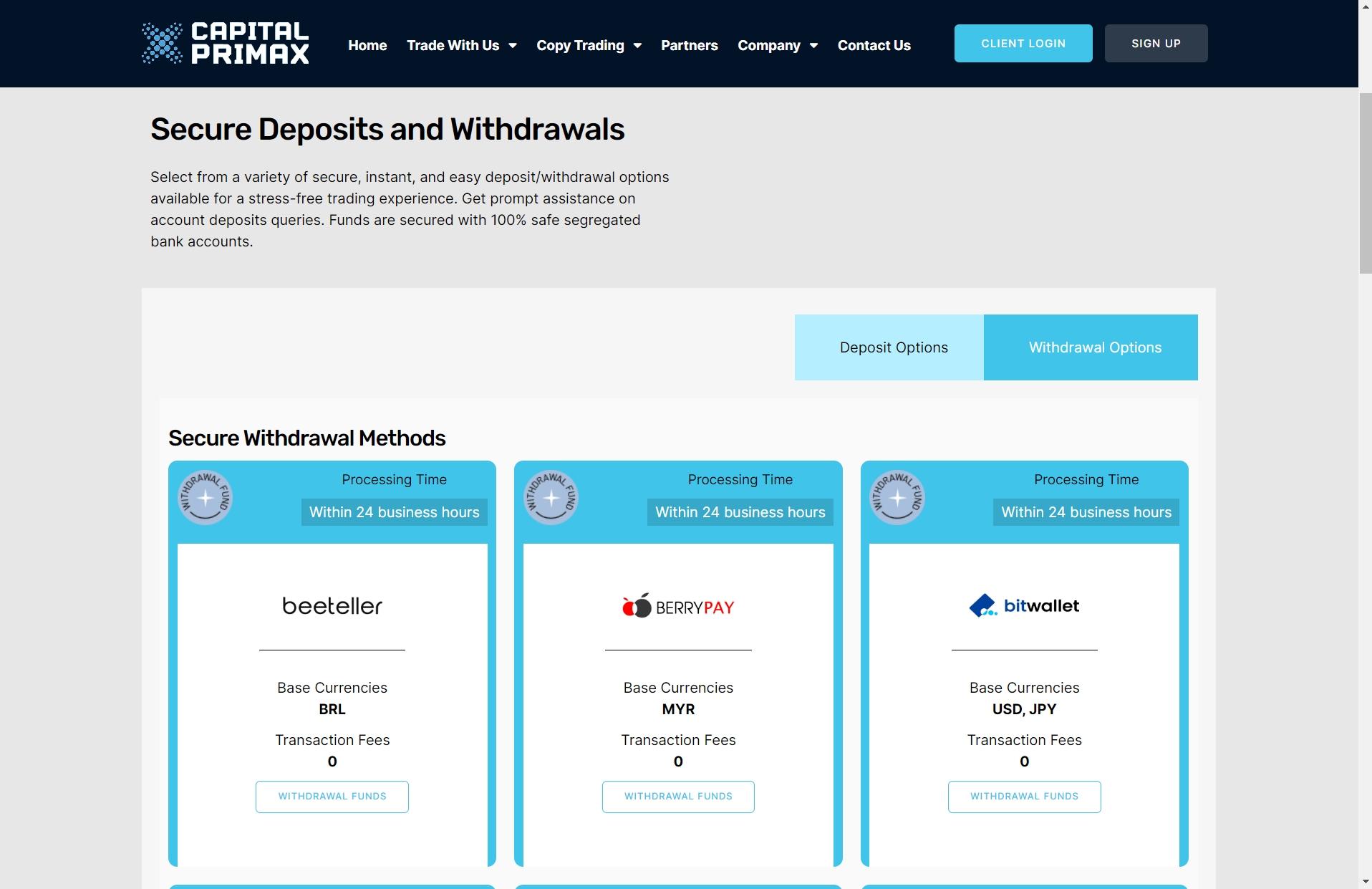Click Withdrawal Funds for beeteller
The image size is (1372, 889).
(x=332, y=797)
